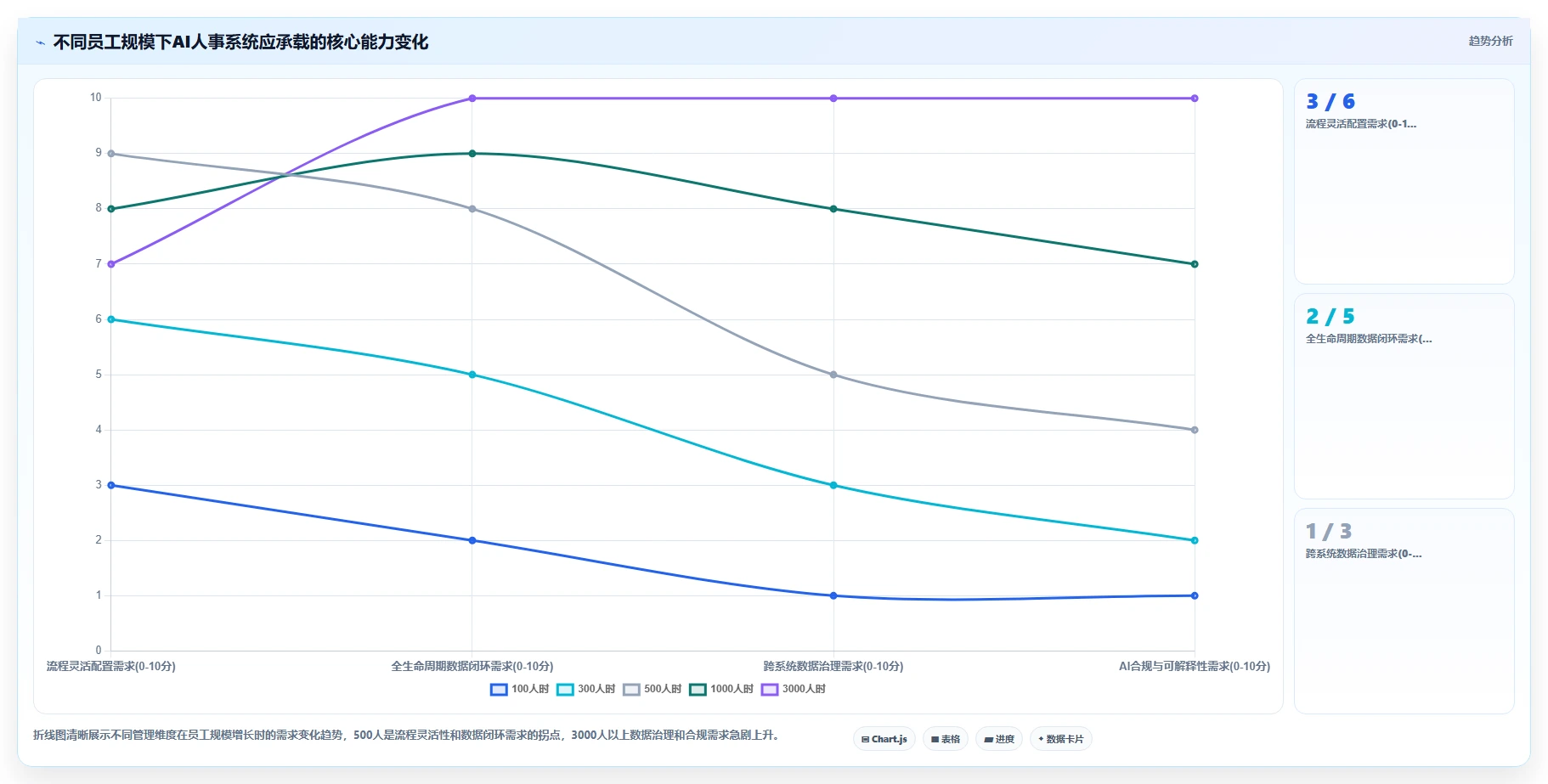
Task: Click the x-axis label 跨系统数据治理需求(0-10分)
Action: tap(833, 666)
